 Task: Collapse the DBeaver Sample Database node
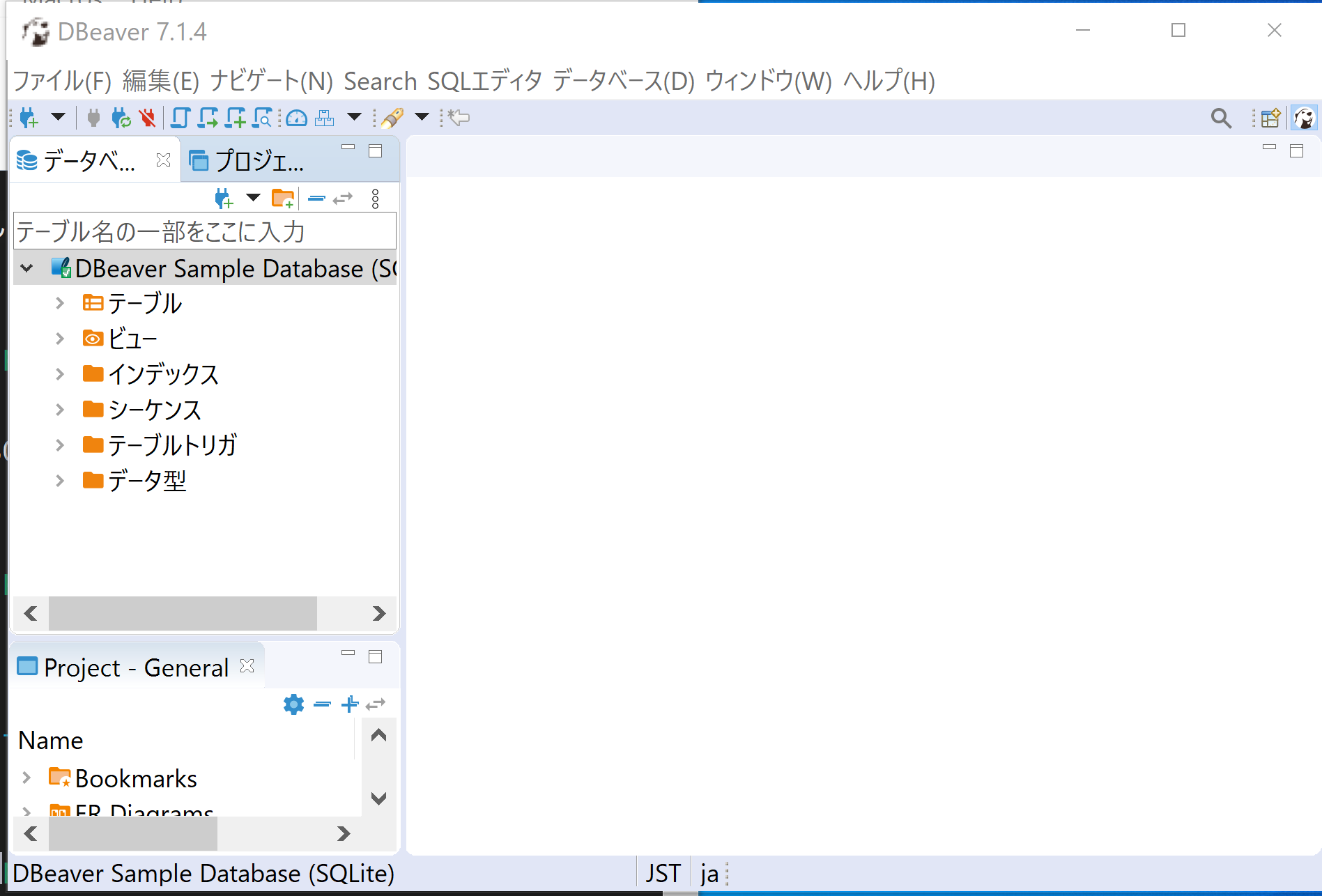(26, 268)
